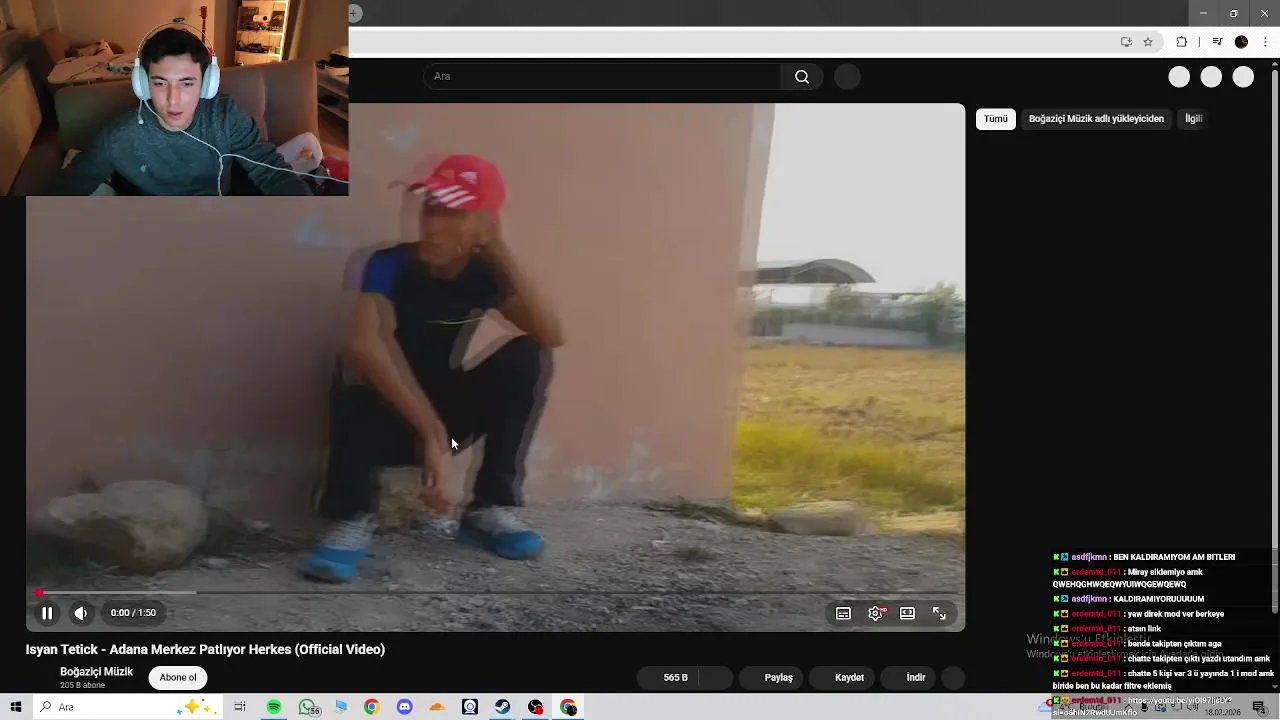Open the more actions circle after İndir
This screenshot has width=1280, height=720.
953,678
